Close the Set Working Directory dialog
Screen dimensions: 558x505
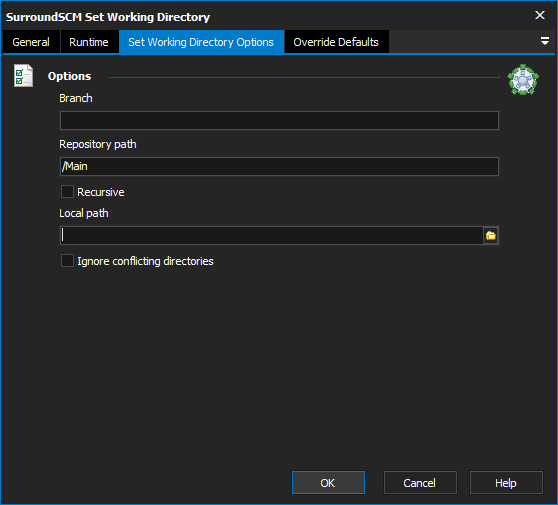[x=540, y=15]
